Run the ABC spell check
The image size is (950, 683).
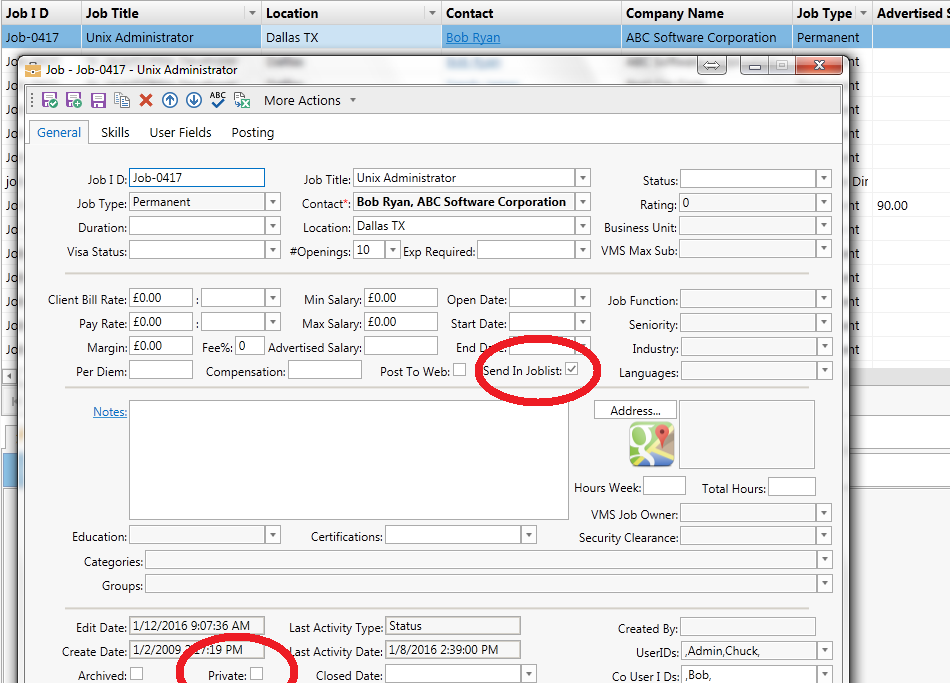(218, 100)
